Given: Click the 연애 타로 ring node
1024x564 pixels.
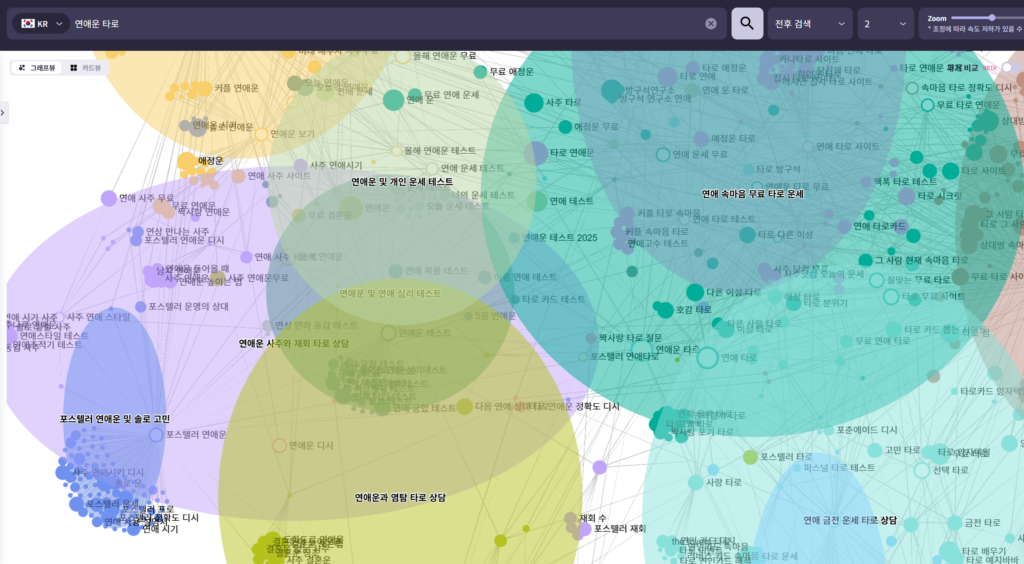Looking at the screenshot, I should 708,357.
